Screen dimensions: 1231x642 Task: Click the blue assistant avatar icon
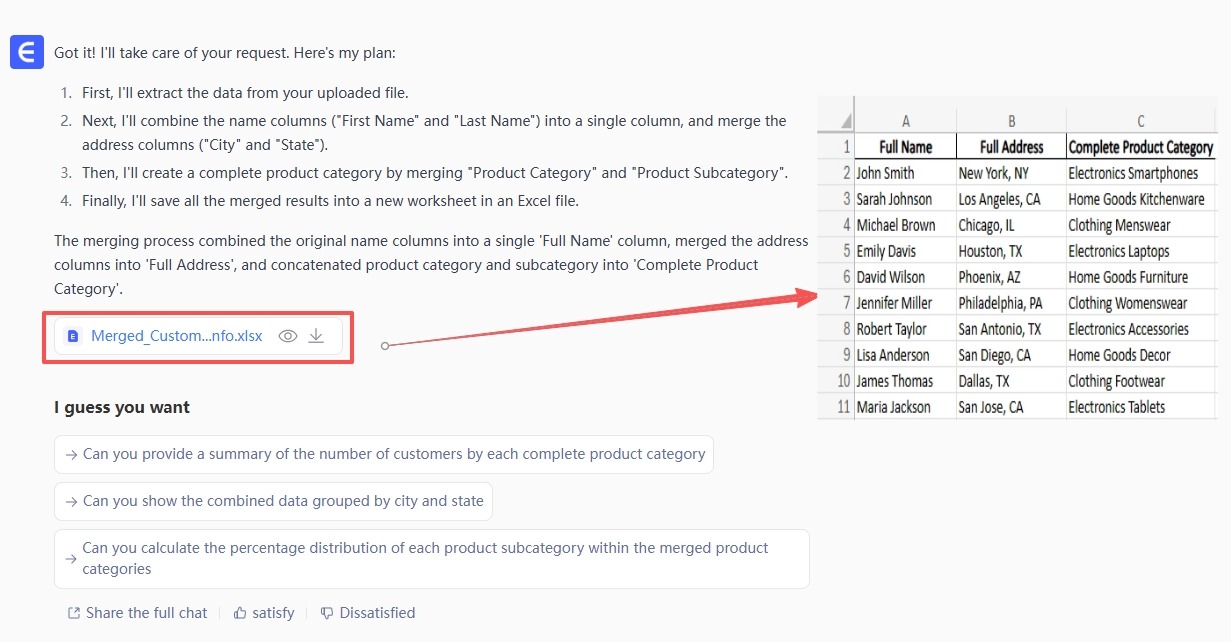[27, 52]
